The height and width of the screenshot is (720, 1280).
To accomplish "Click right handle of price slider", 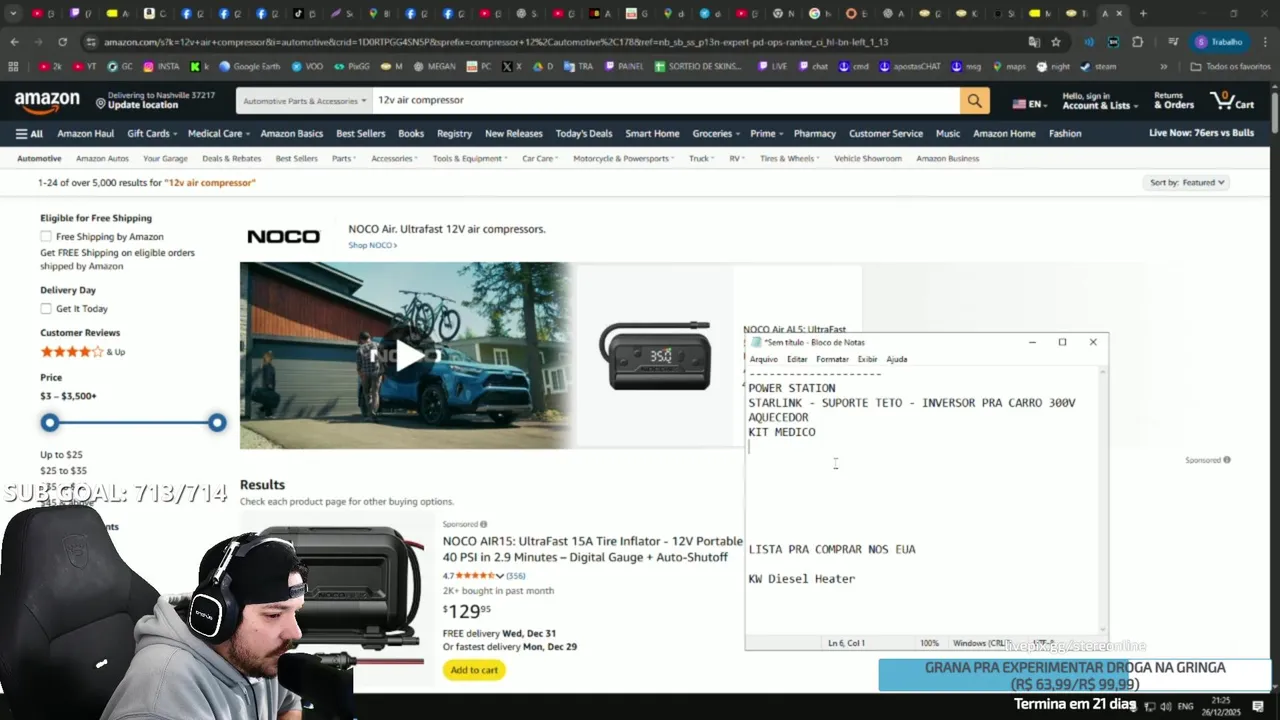I will tap(217, 423).
